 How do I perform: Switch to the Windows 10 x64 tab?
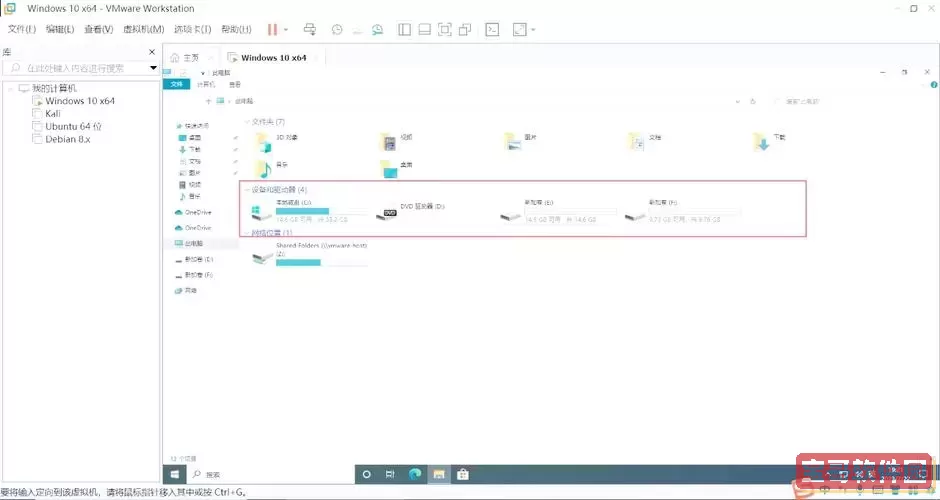pyautogui.click(x=273, y=58)
